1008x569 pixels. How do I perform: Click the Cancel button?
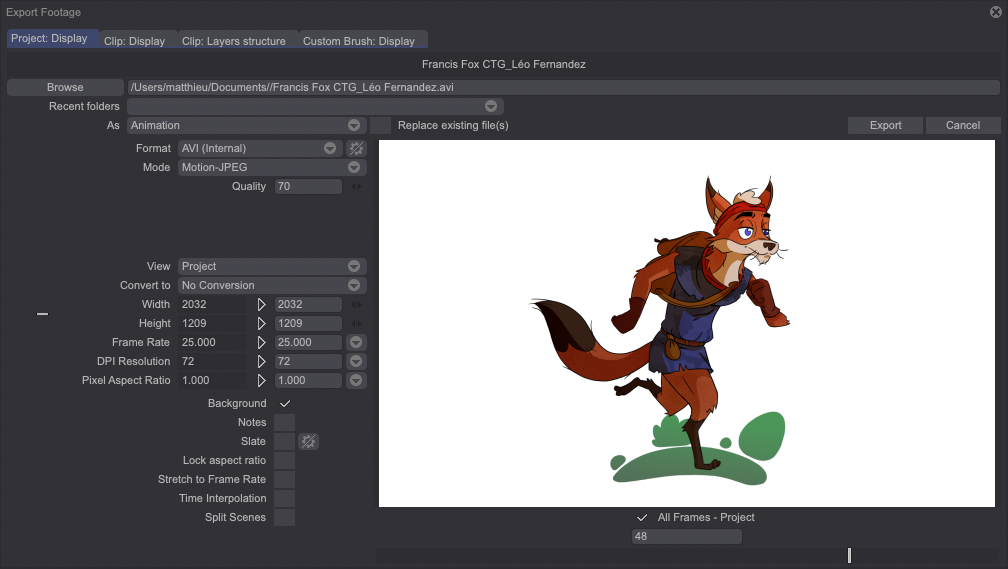coord(963,125)
